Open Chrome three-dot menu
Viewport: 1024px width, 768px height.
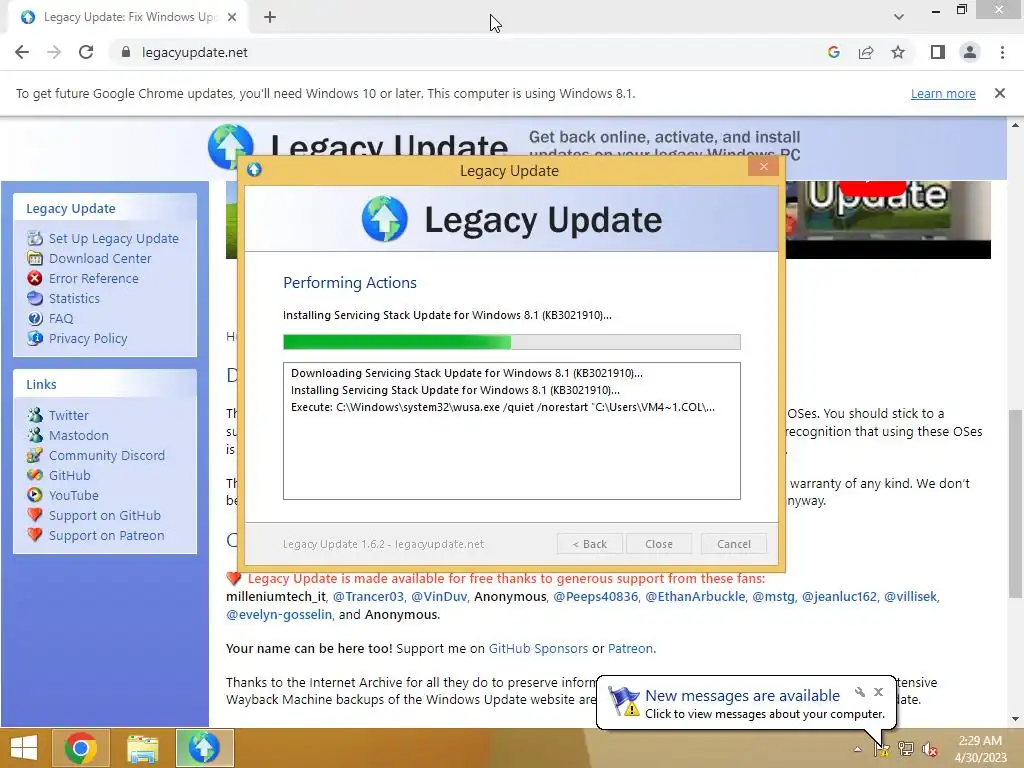click(1002, 52)
